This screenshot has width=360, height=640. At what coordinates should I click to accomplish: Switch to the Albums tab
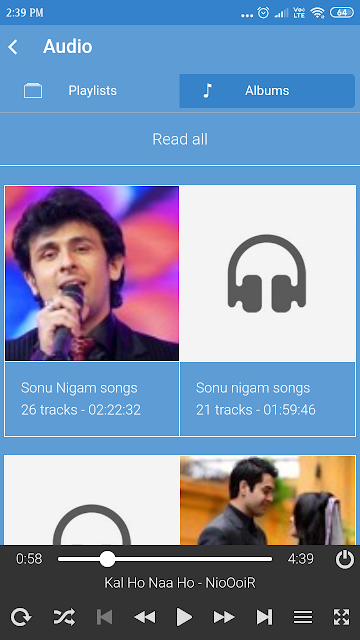pyautogui.click(x=267, y=91)
